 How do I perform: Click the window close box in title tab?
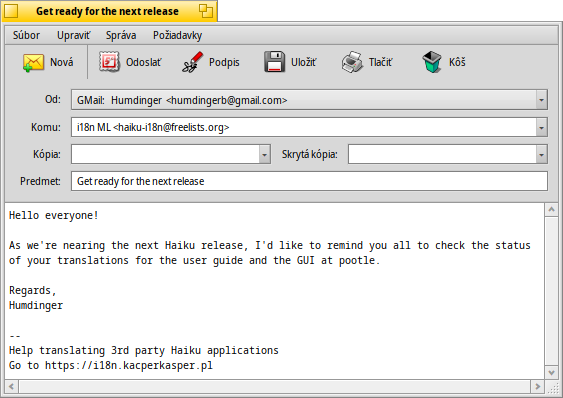(x=11, y=11)
